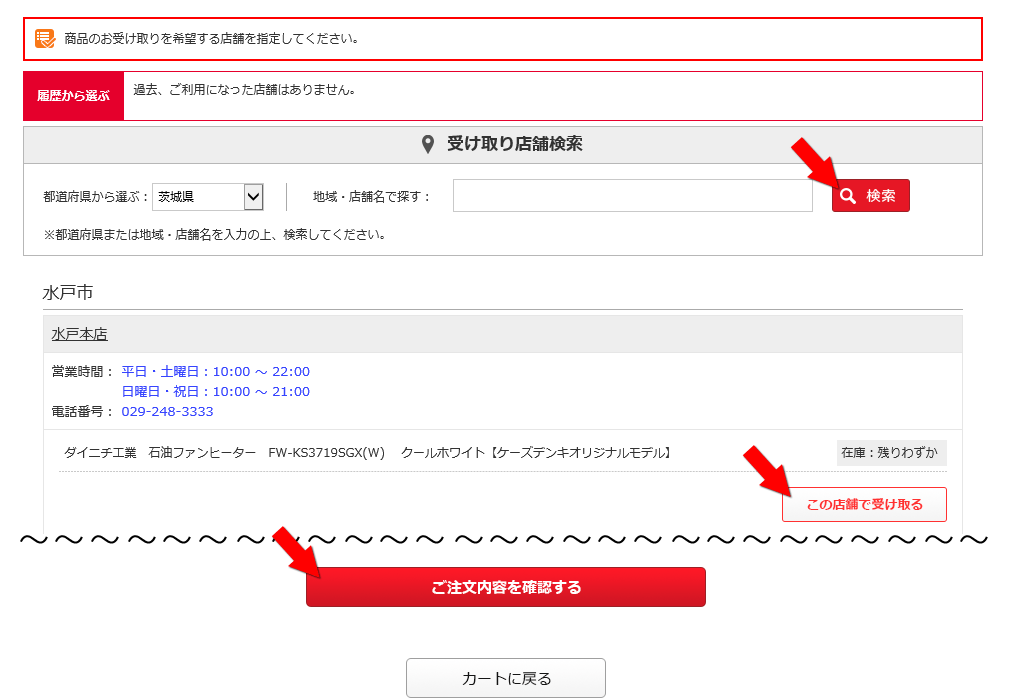Click phone number 029-248-3333
Image resolution: width=1010 pixels, height=700 pixels.
point(167,411)
